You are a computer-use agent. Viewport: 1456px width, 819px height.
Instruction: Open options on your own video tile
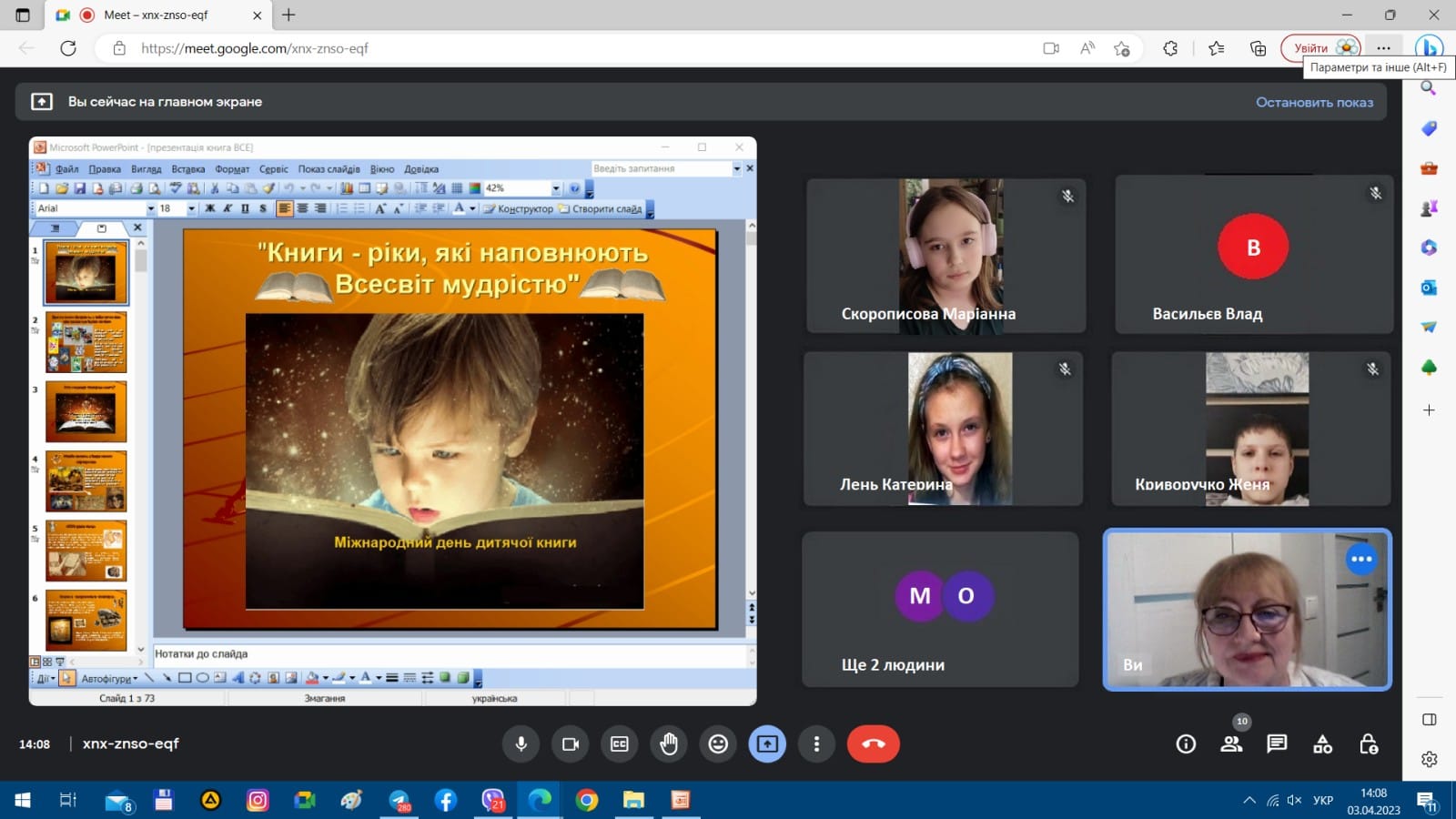(1360, 560)
